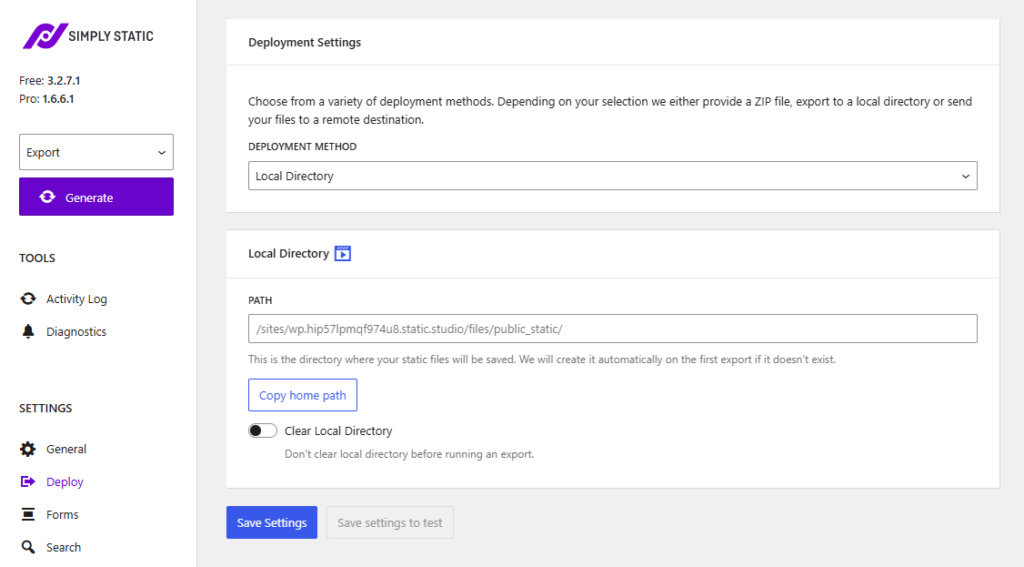Go to Search settings
The width and height of the screenshot is (1024, 567).
pos(63,547)
